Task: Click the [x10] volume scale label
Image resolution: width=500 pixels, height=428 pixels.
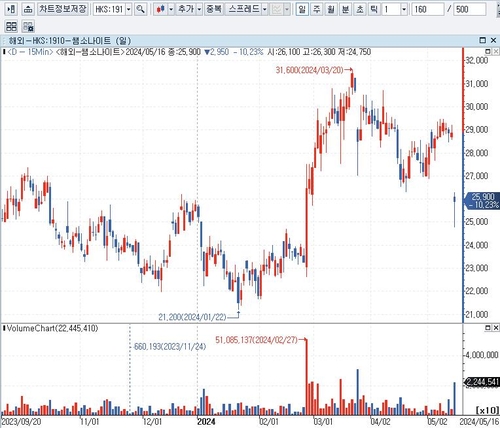Action: click(488, 410)
